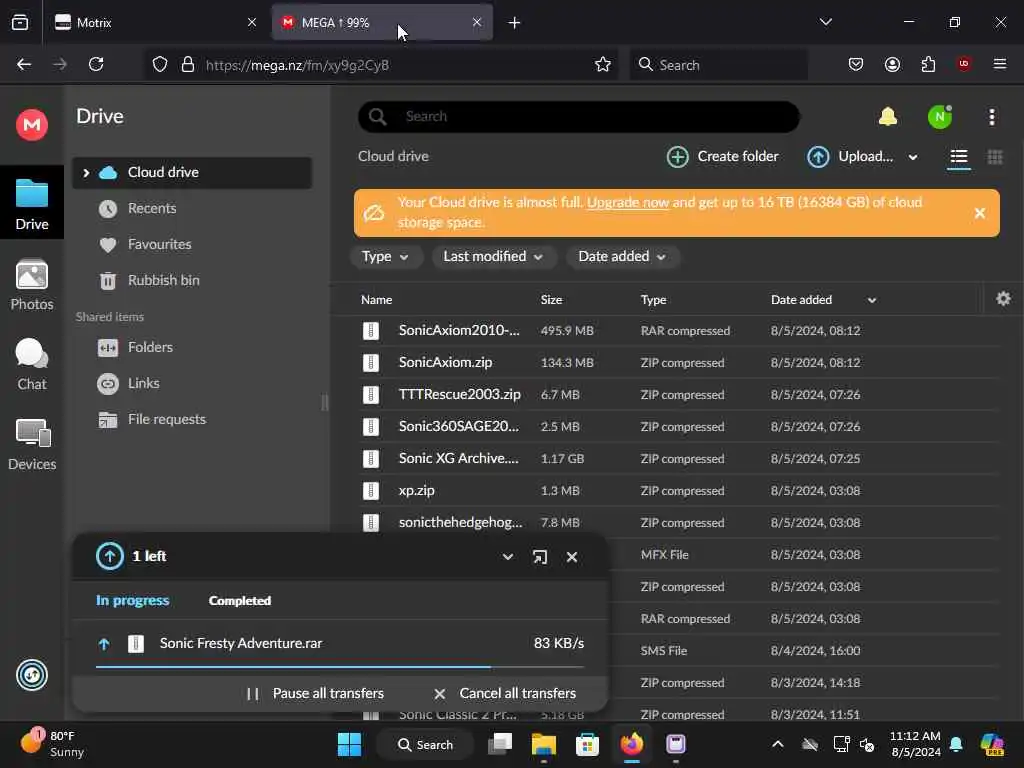Open File Explorer from taskbar

coord(543,744)
